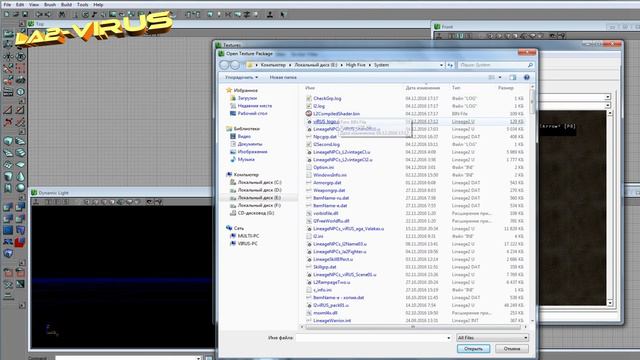
Task: Click the Undo toolbar icon
Action: tap(39, 14)
